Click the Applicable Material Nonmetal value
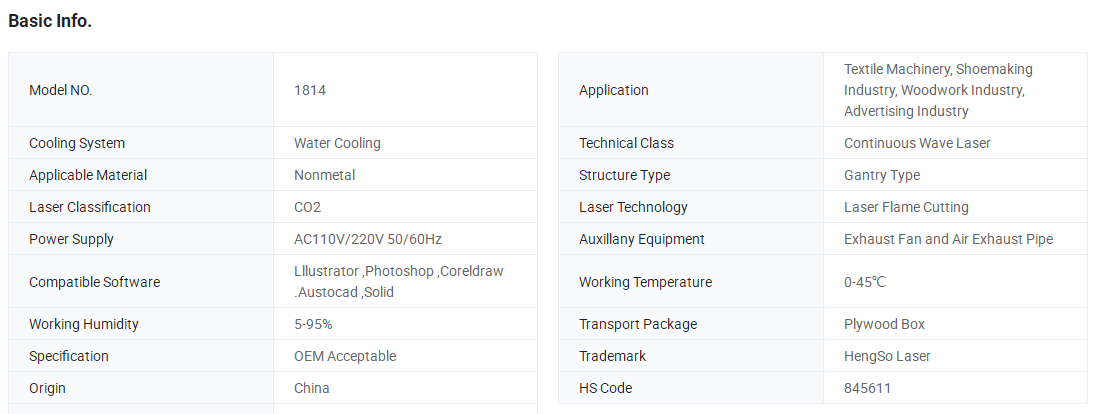Image resolution: width=1094 pixels, height=414 pixels. coord(324,175)
